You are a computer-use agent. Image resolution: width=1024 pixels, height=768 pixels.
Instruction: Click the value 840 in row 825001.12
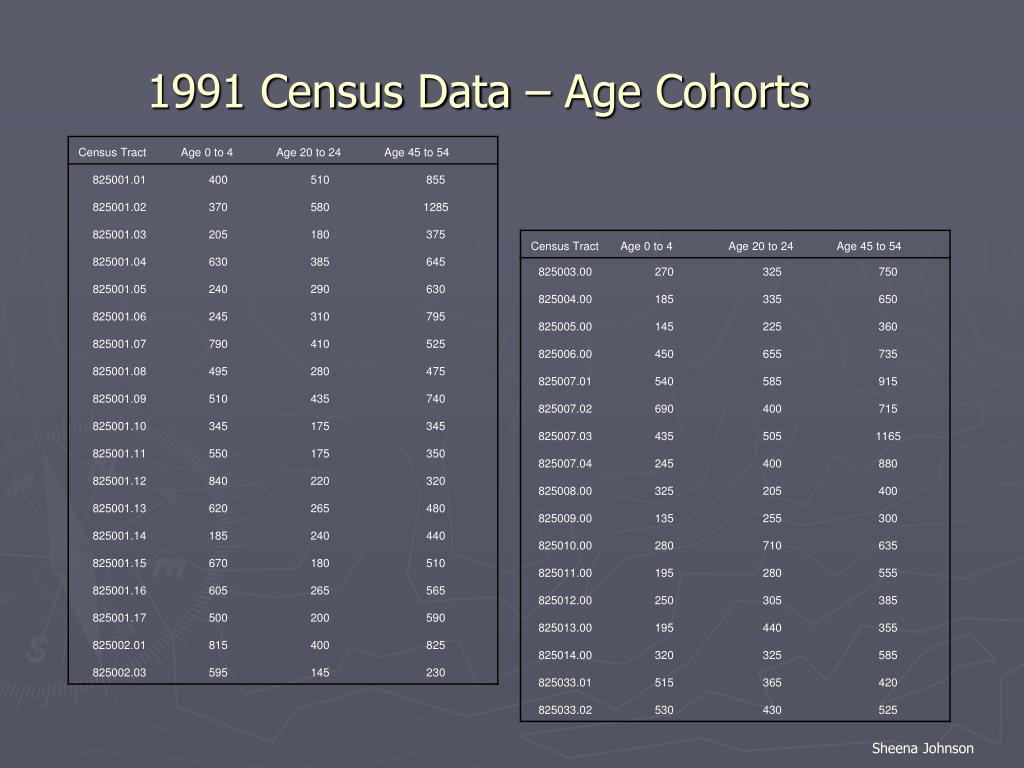pyautogui.click(x=218, y=481)
